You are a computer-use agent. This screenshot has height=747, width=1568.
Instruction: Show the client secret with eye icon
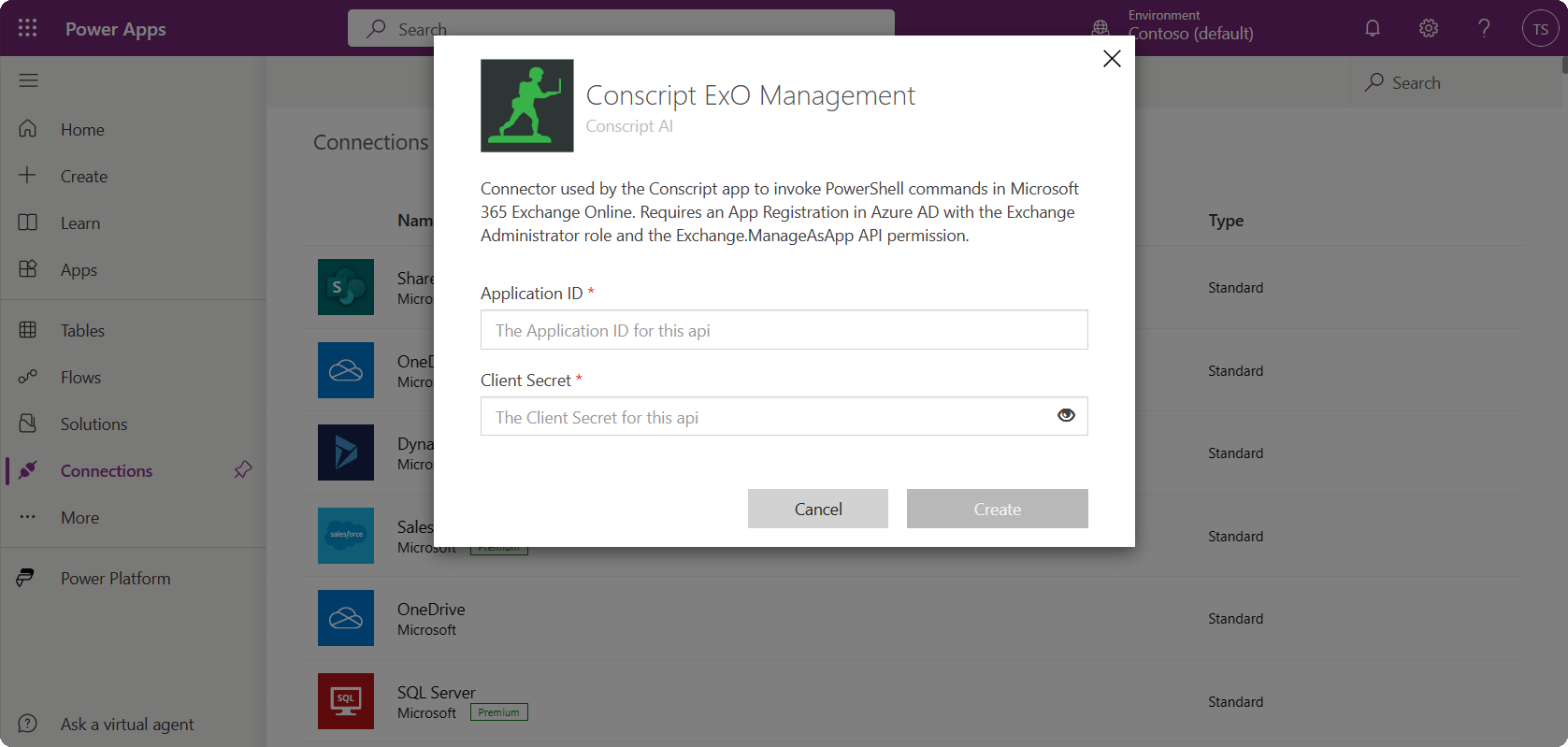1066,416
